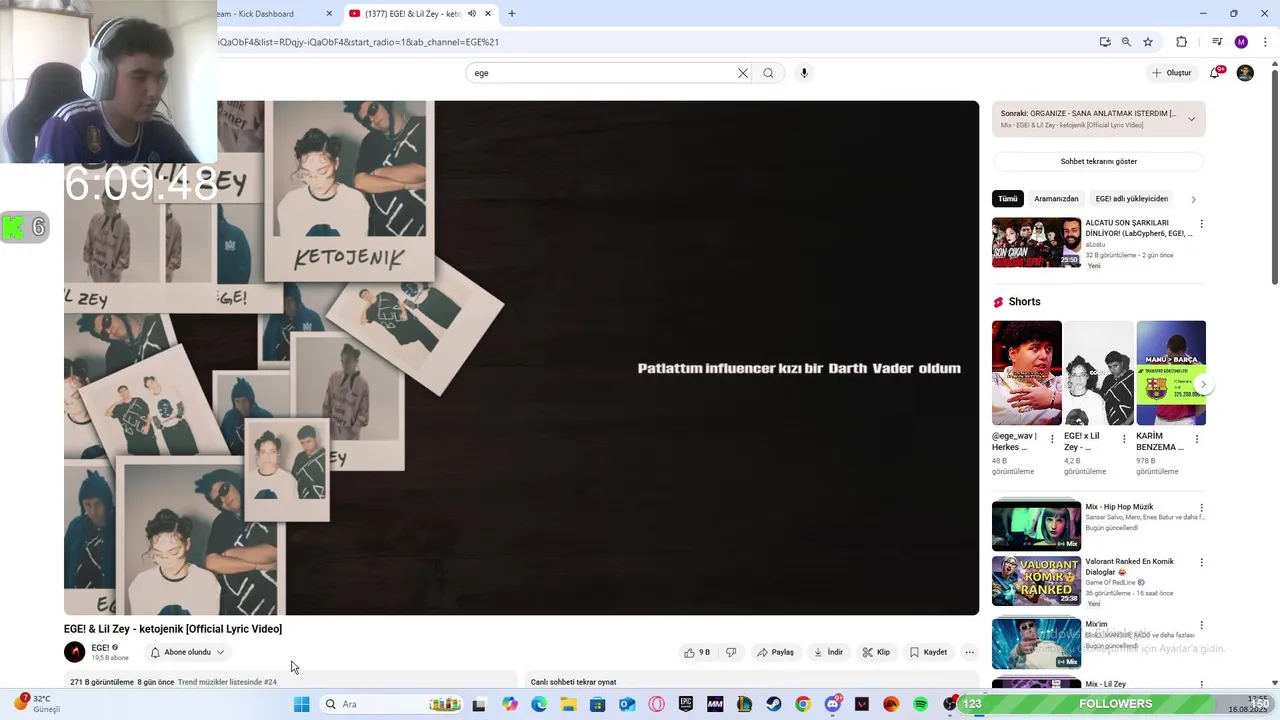Screen dimensions: 1280x720
Task: Open the Chrome extensions puzzle icon
Action: (1181, 42)
